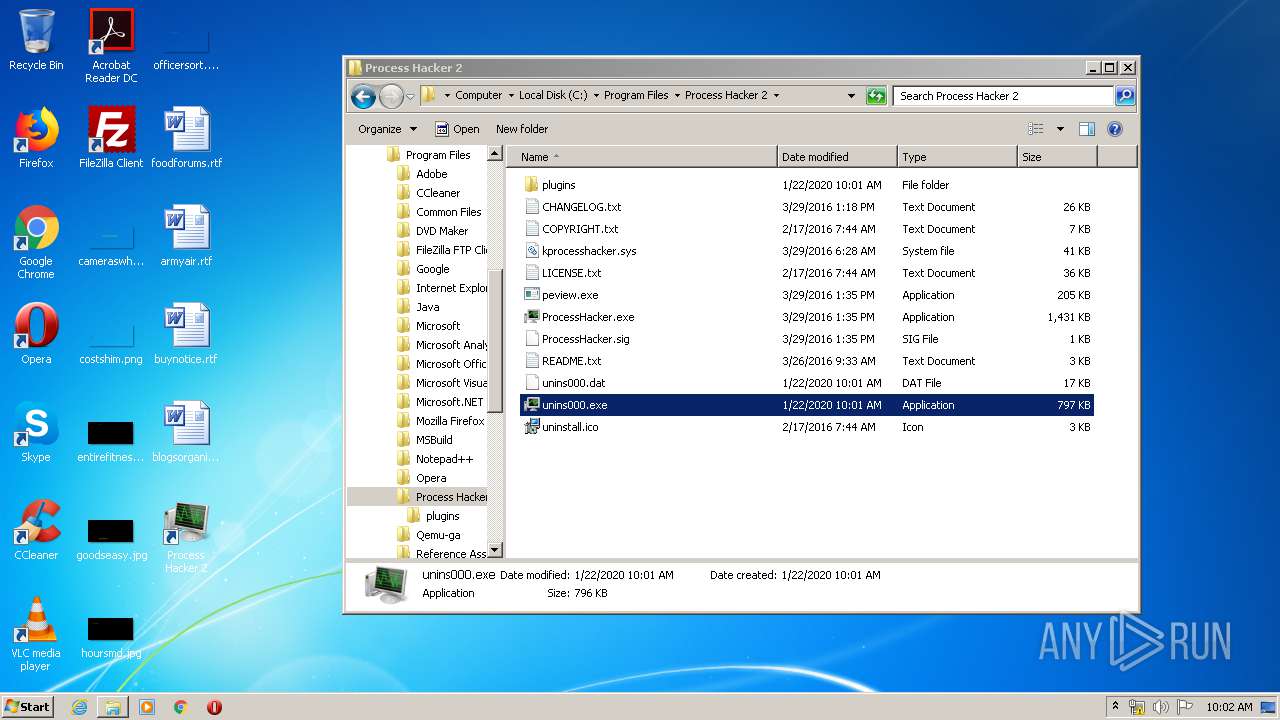
Task: Change view icon in the toolbar
Action: pos(1036,129)
